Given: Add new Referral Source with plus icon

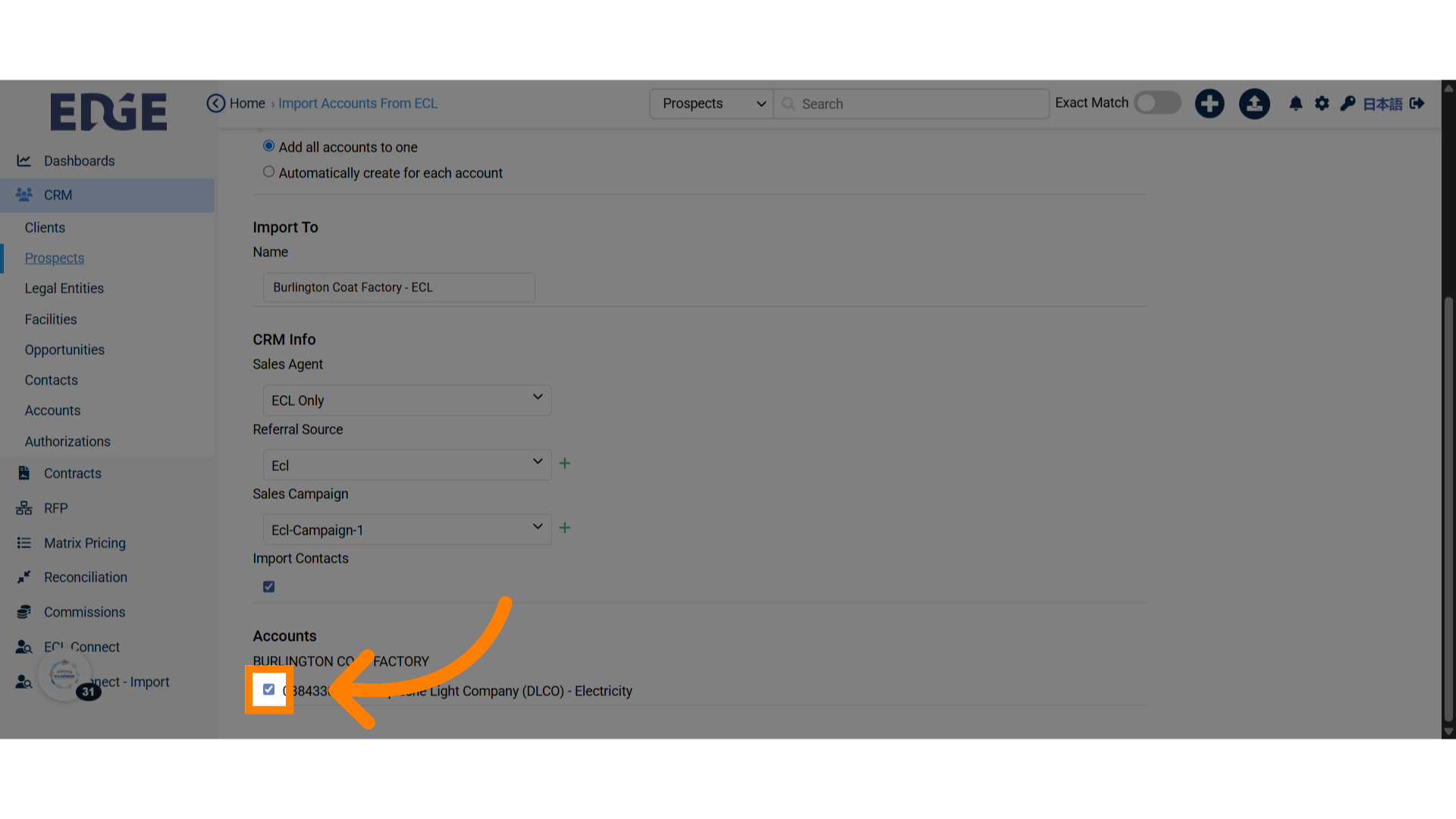Looking at the screenshot, I should [x=565, y=463].
